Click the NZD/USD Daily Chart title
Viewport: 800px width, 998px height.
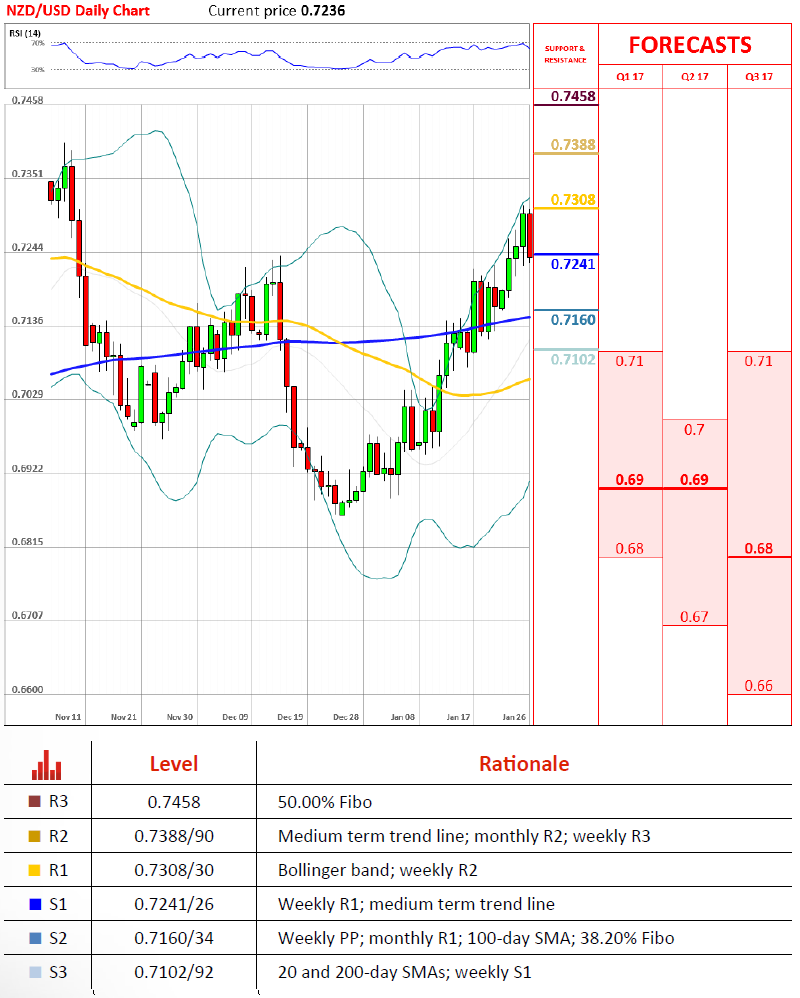click(x=78, y=11)
